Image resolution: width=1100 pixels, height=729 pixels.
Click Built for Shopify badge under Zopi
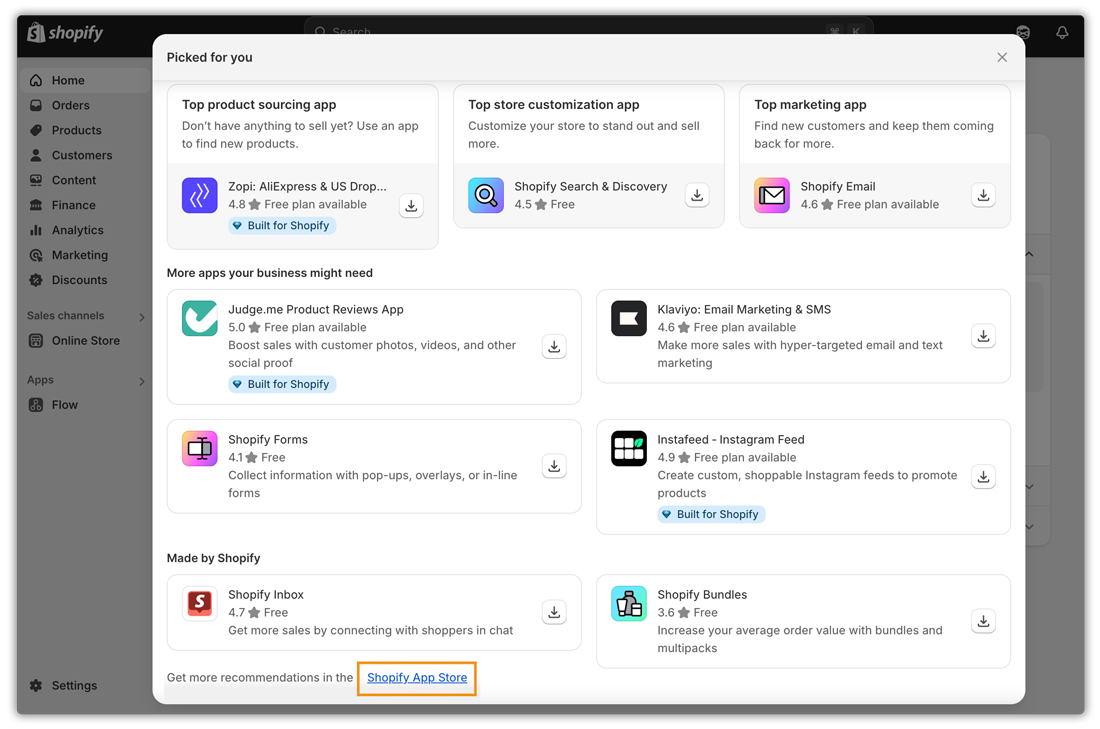click(282, 226)
